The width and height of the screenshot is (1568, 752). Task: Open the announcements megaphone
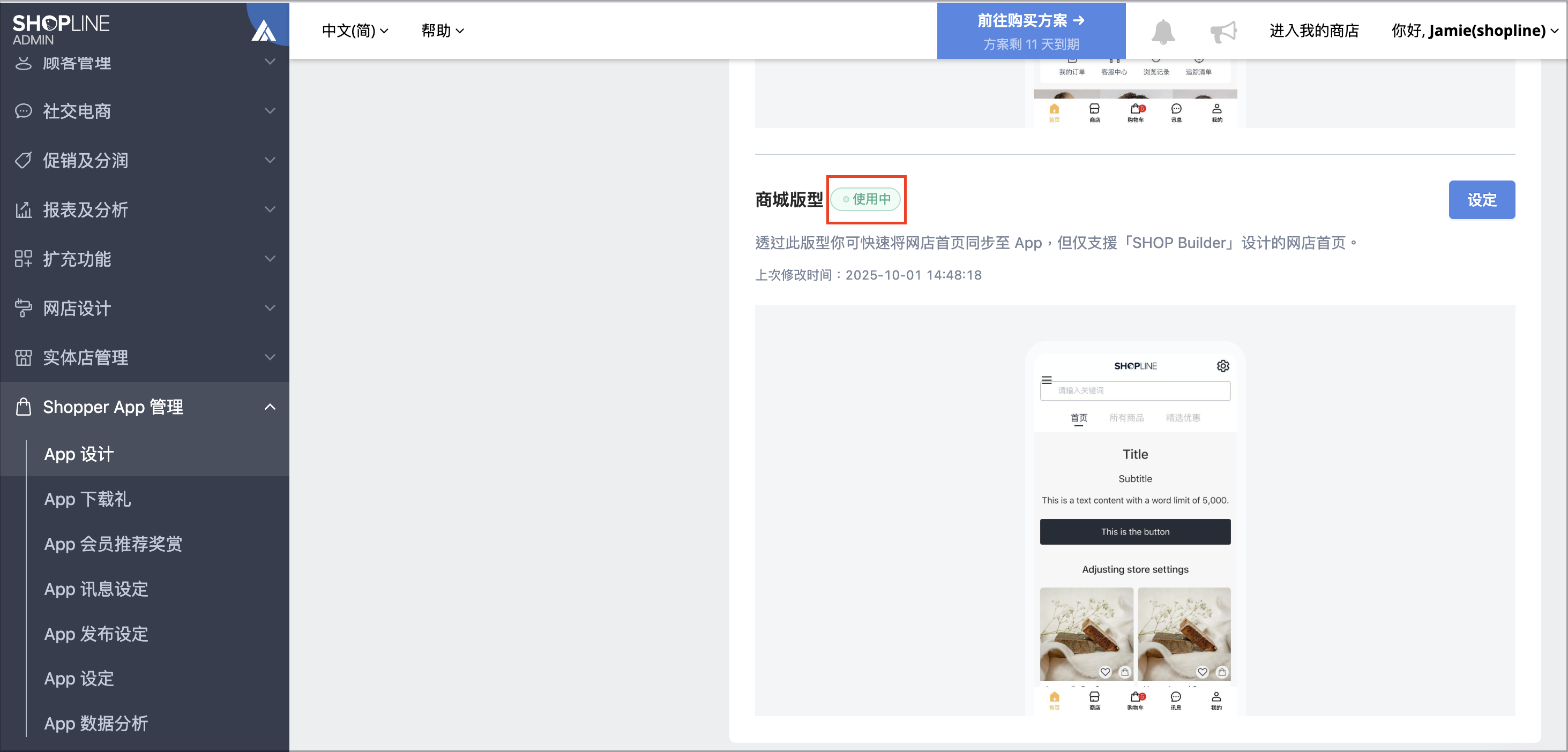[1223, 31]
